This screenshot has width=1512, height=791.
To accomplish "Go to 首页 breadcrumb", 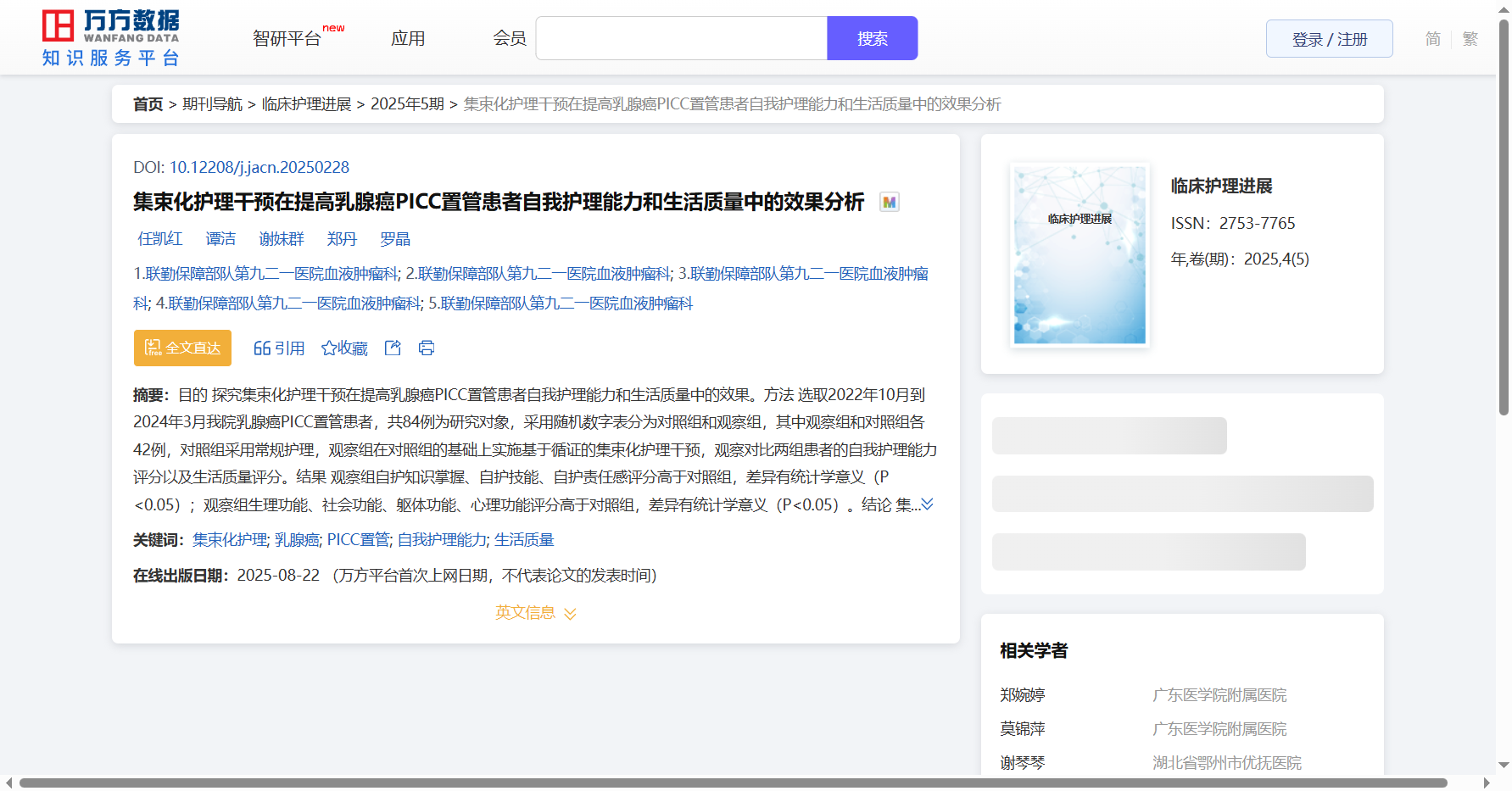I will pos(148,104).
